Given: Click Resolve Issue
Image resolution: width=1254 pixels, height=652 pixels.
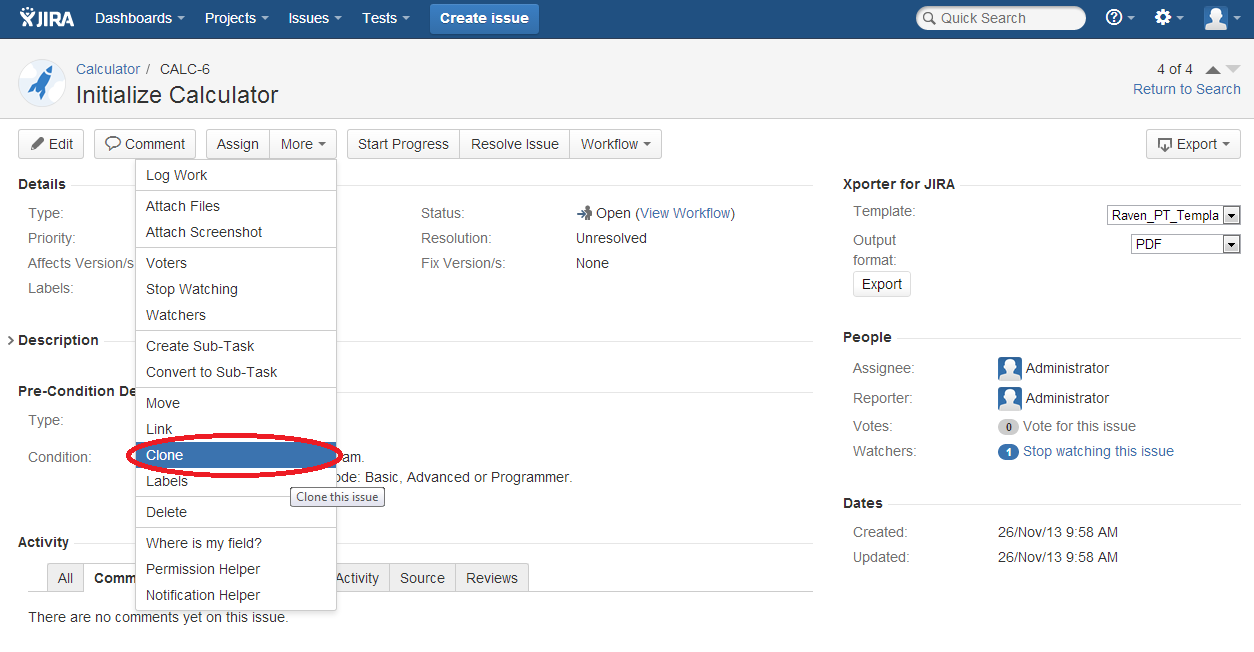Looking at the screenshot, I should (515, 144).
